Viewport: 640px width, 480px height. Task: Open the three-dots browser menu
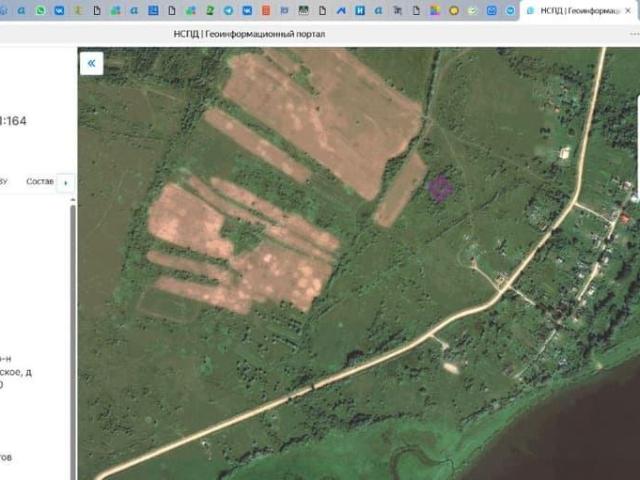click(x=634, y=34)
